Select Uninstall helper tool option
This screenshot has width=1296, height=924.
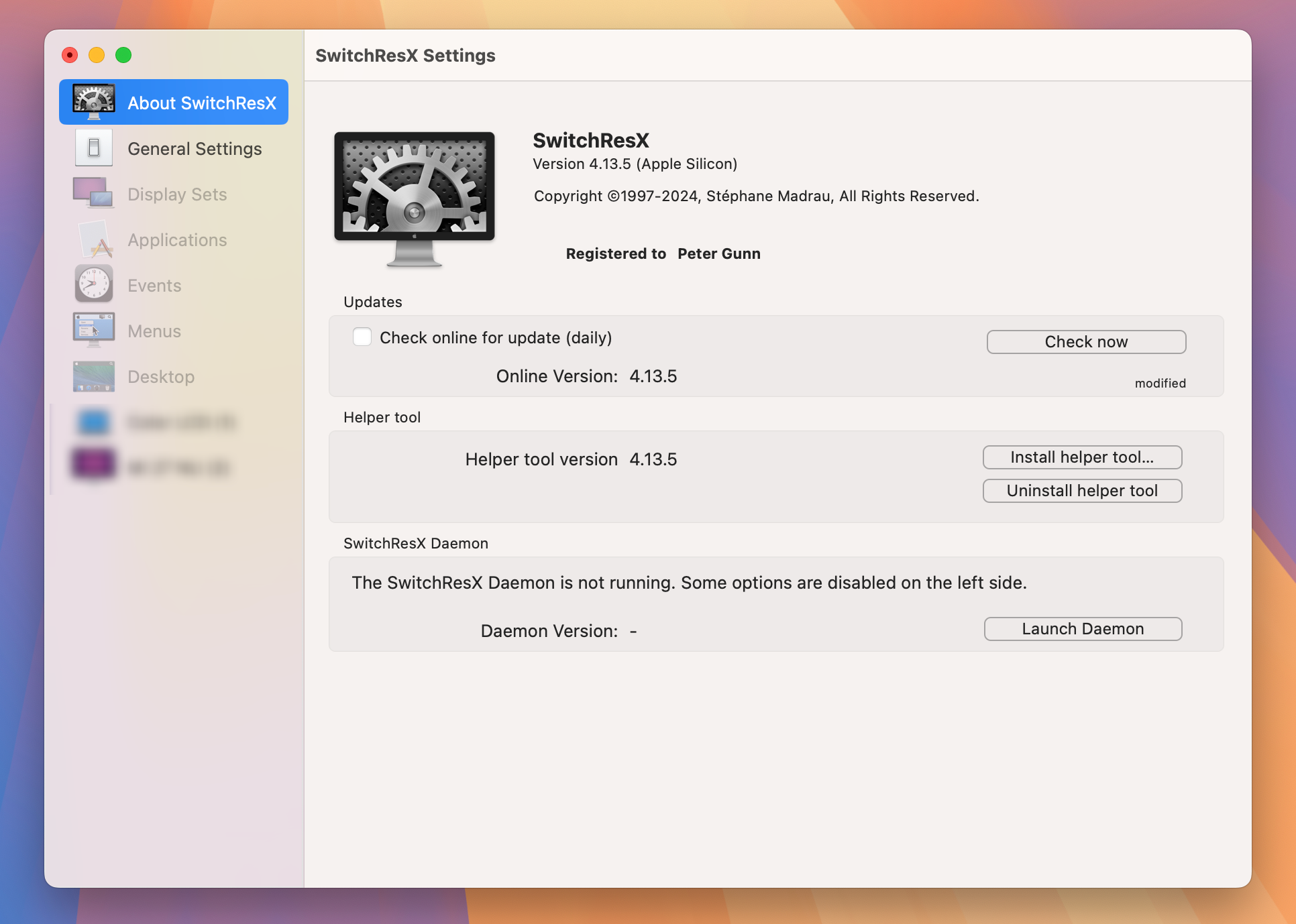[x=1083, y=490]
